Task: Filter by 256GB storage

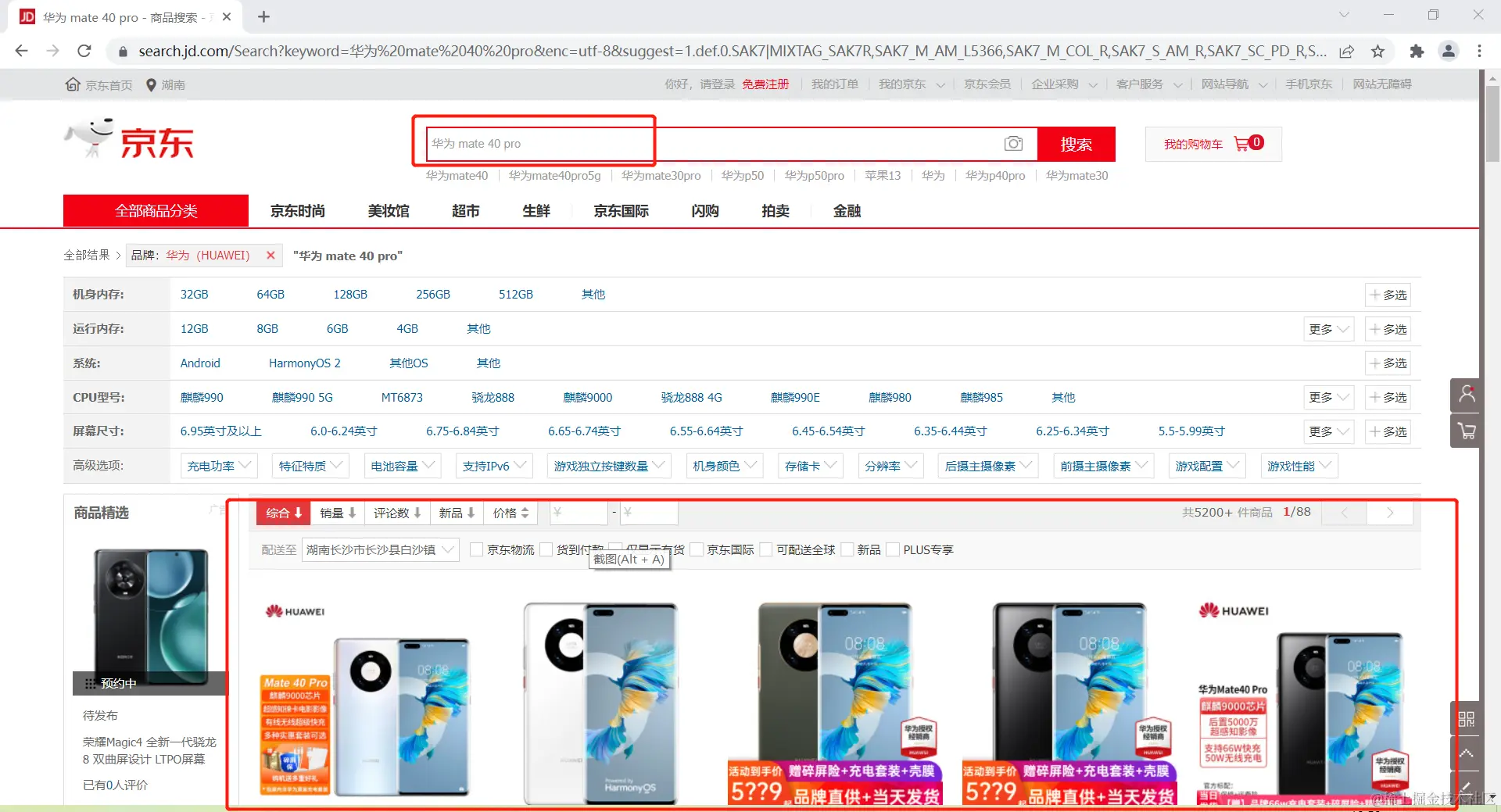Action: coord(433,295)
